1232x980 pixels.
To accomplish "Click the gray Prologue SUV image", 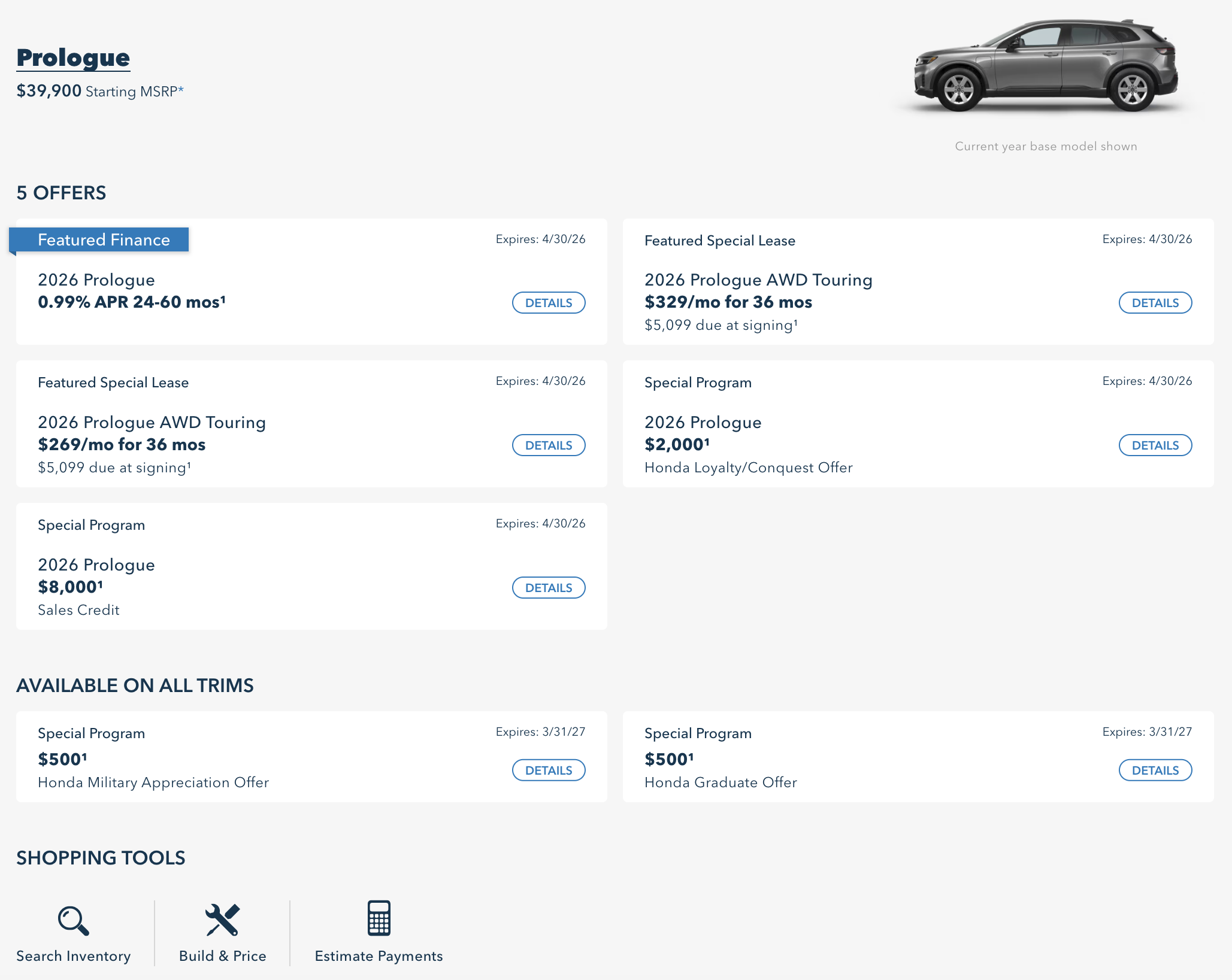I will 1045,66.
